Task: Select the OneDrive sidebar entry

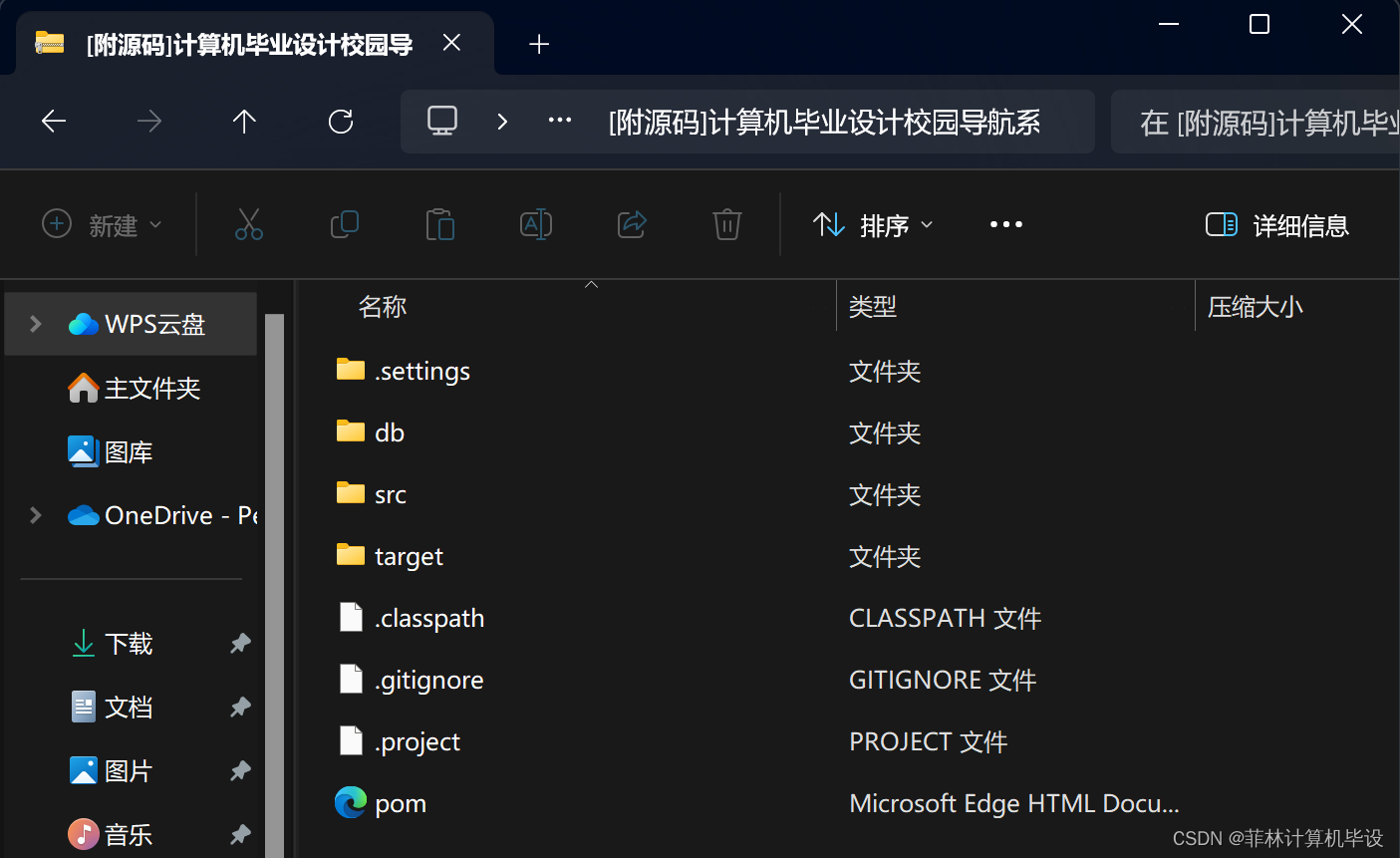Action: [x=159, y=515]
